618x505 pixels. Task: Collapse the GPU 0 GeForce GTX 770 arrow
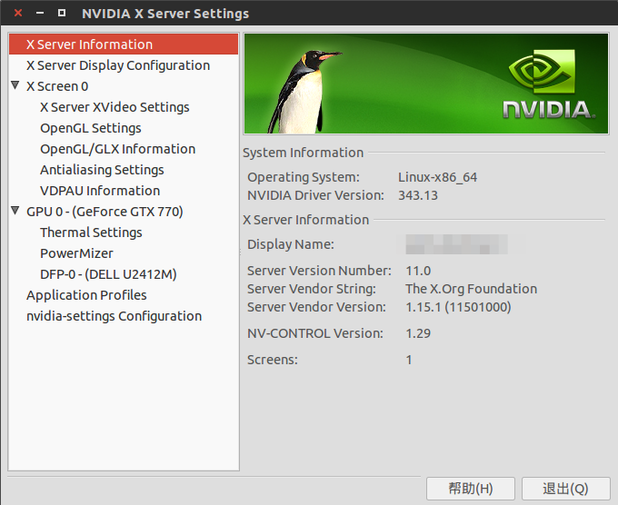[x=15, y=211]
